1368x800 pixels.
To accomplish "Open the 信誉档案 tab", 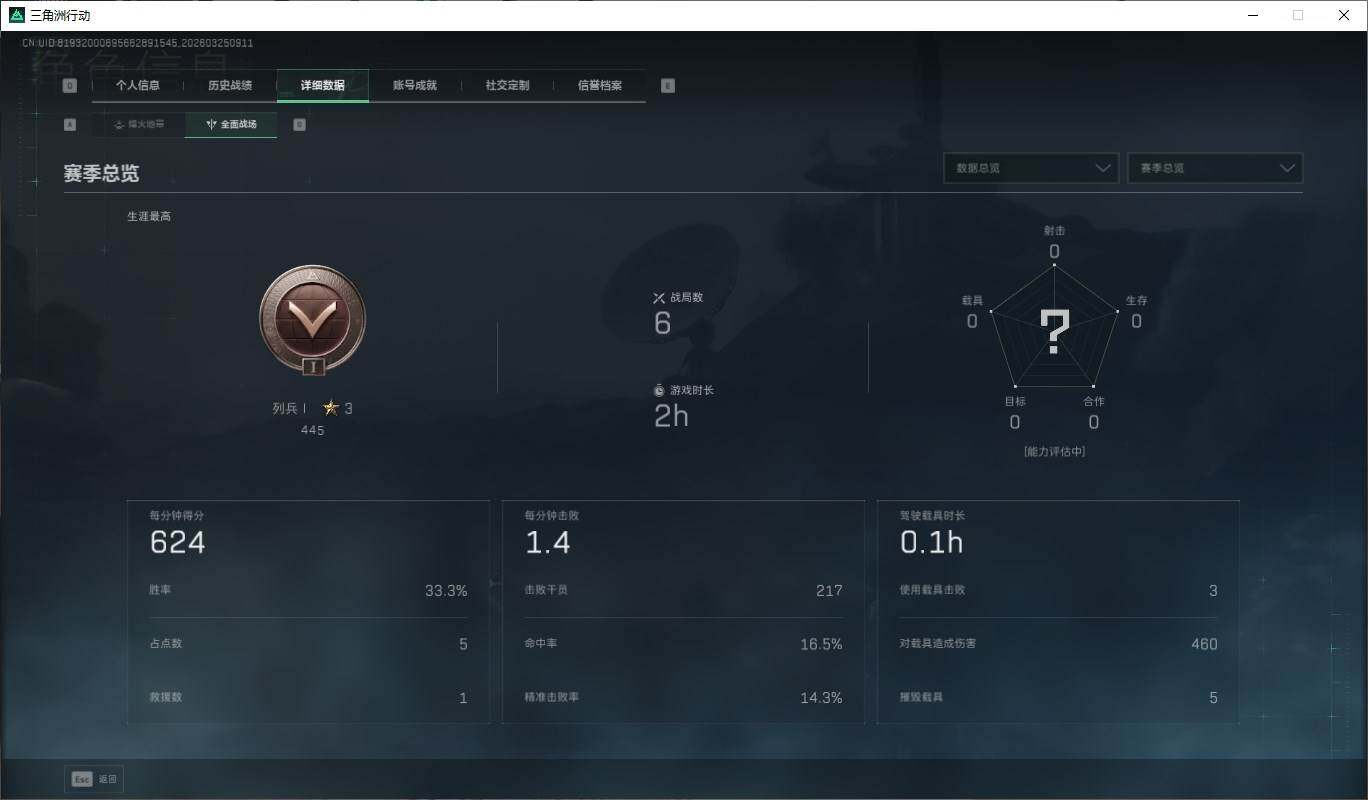I will (x=600, y=85).
